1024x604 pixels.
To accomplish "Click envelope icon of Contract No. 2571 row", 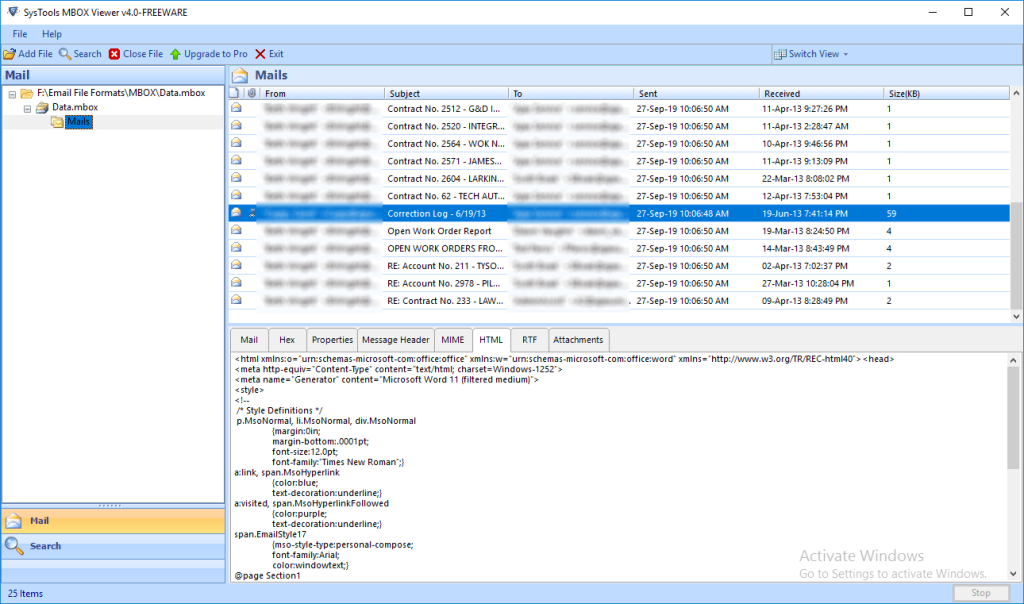I will pyautogui.click(x=236, y=161).
